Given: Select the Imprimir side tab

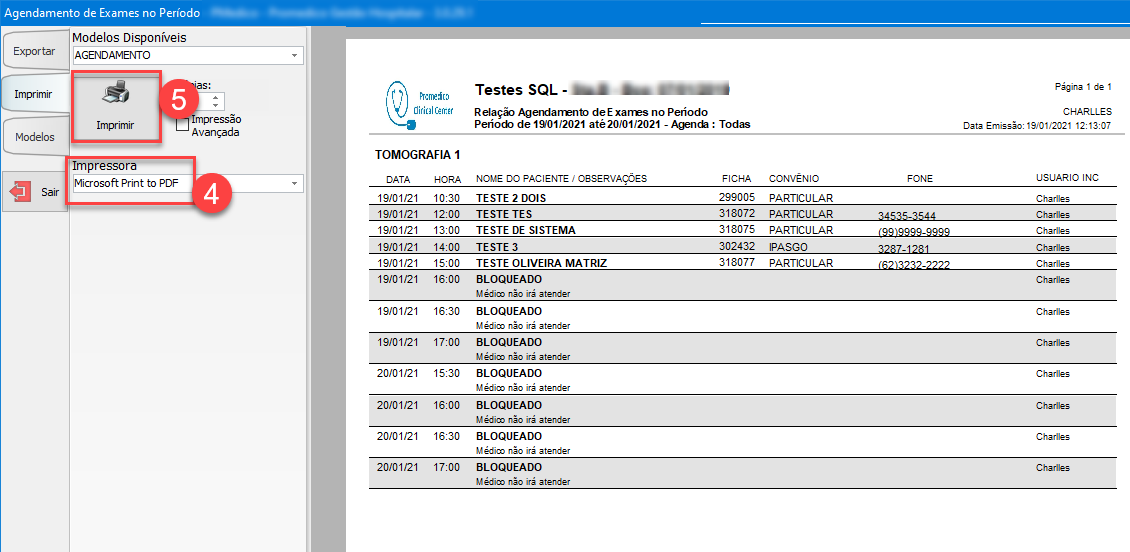Looking at the screenshot, I should point(34,93).
